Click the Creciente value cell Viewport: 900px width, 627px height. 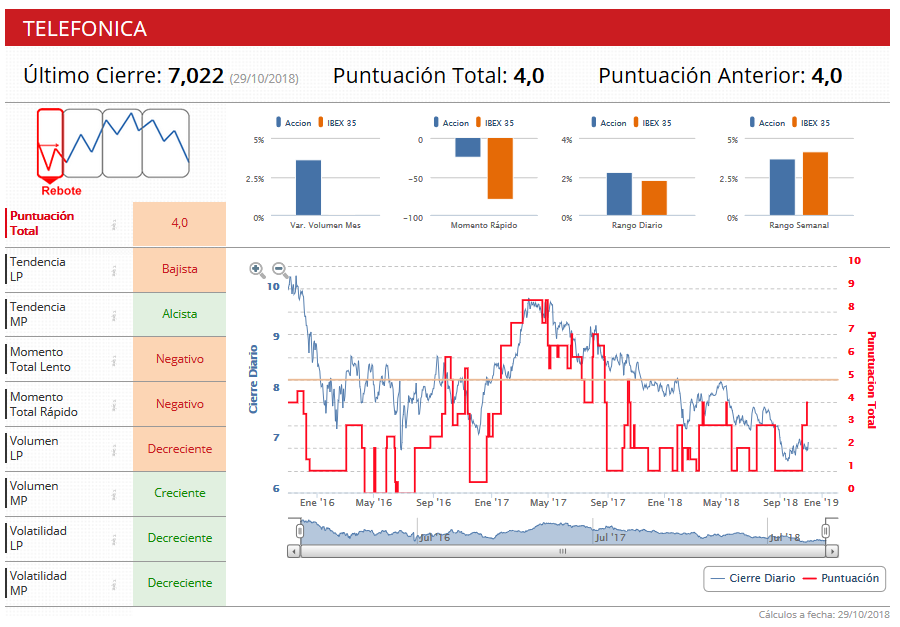(180, 493)
